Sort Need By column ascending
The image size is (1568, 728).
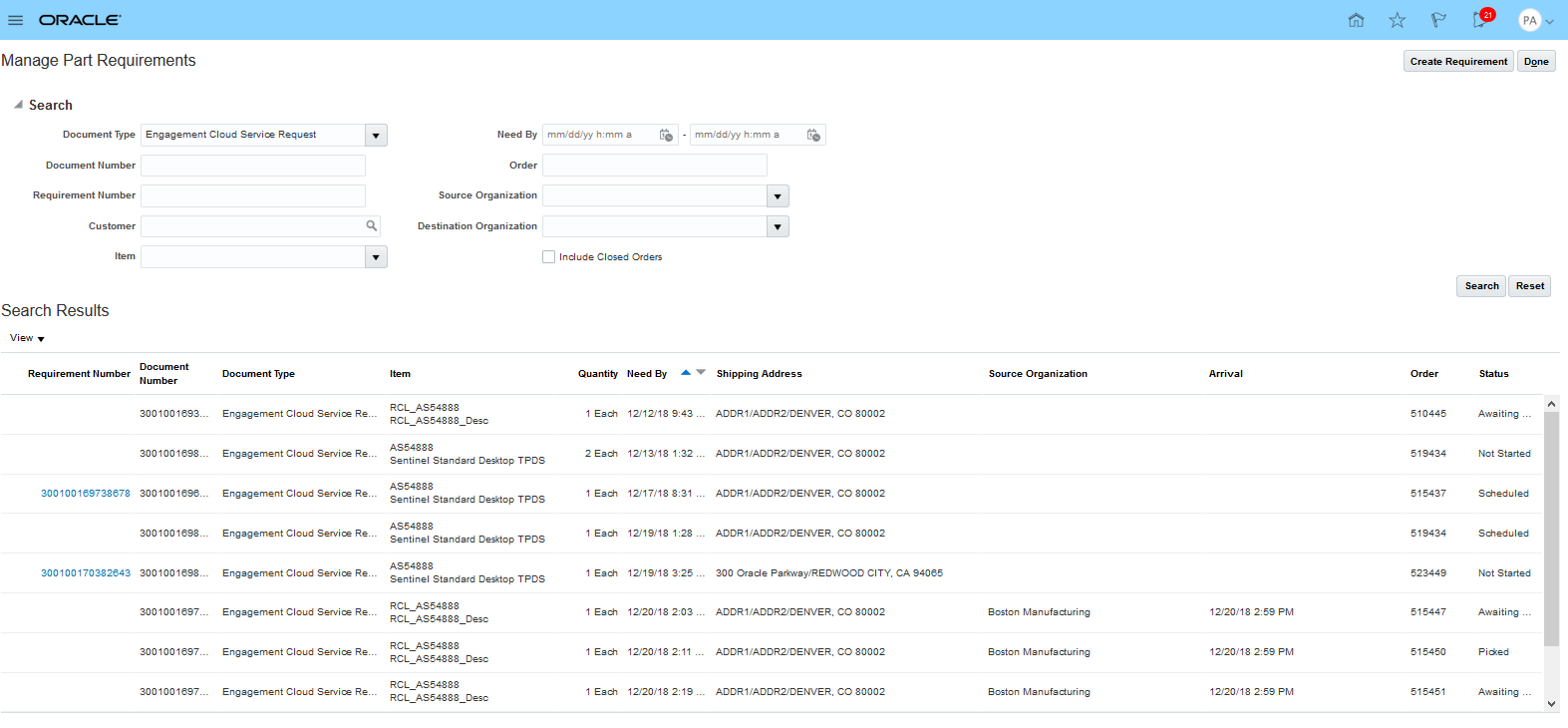coord(686,373)
